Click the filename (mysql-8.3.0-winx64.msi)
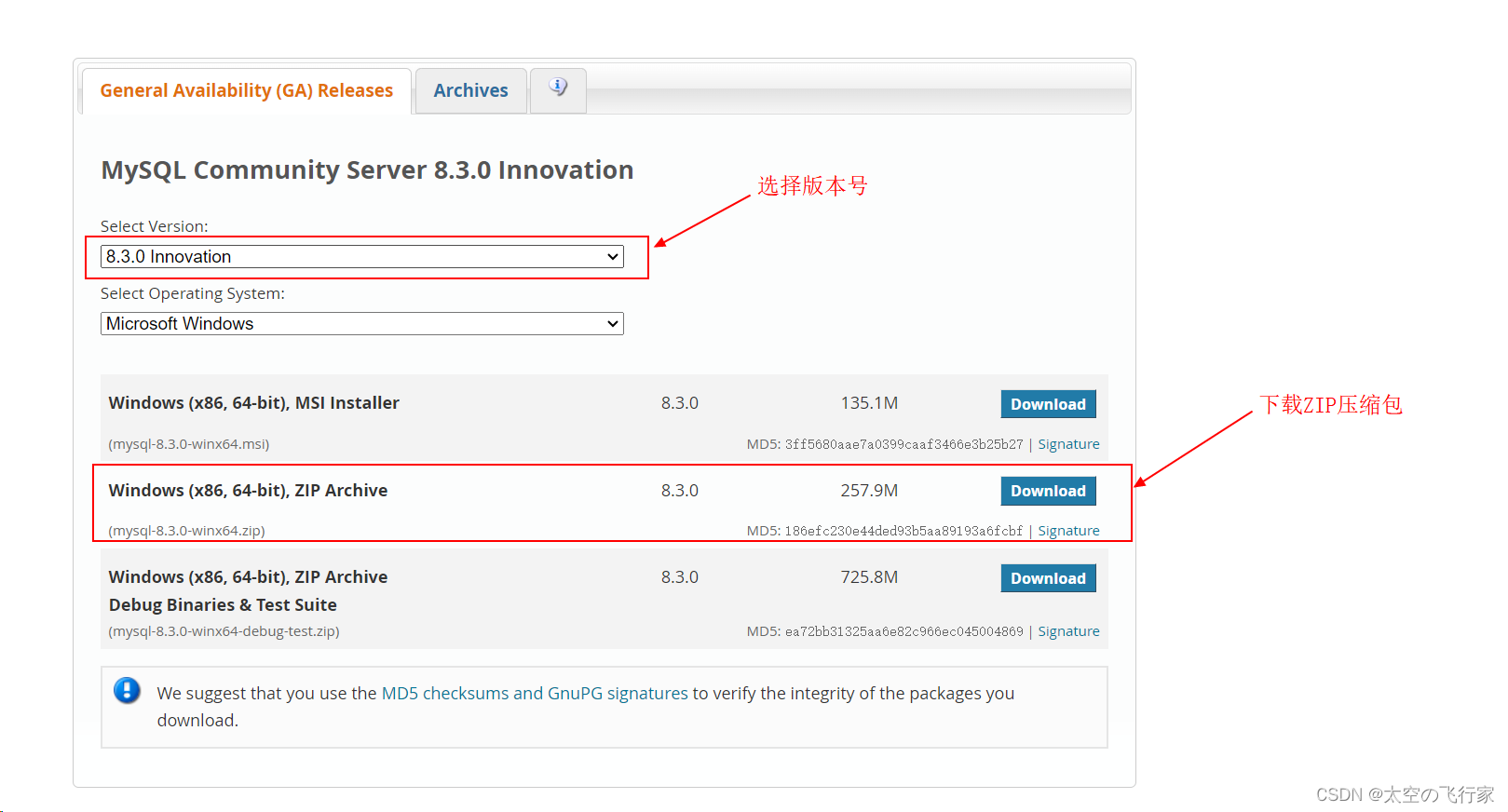Screen dimensions: 1508x812 pyautogui.click(x=189, y=444)
